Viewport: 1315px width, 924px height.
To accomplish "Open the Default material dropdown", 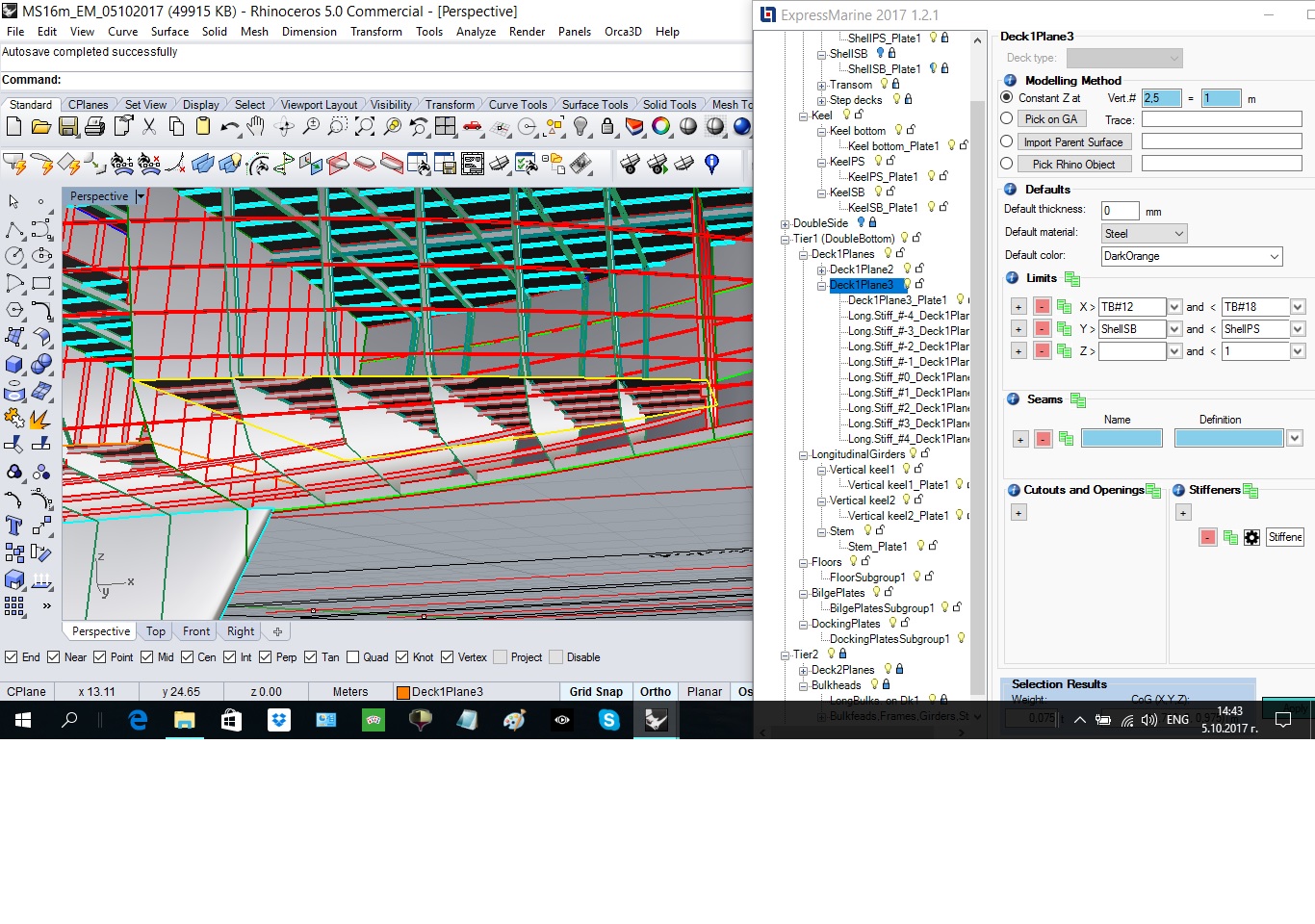I will [1144, 234].
